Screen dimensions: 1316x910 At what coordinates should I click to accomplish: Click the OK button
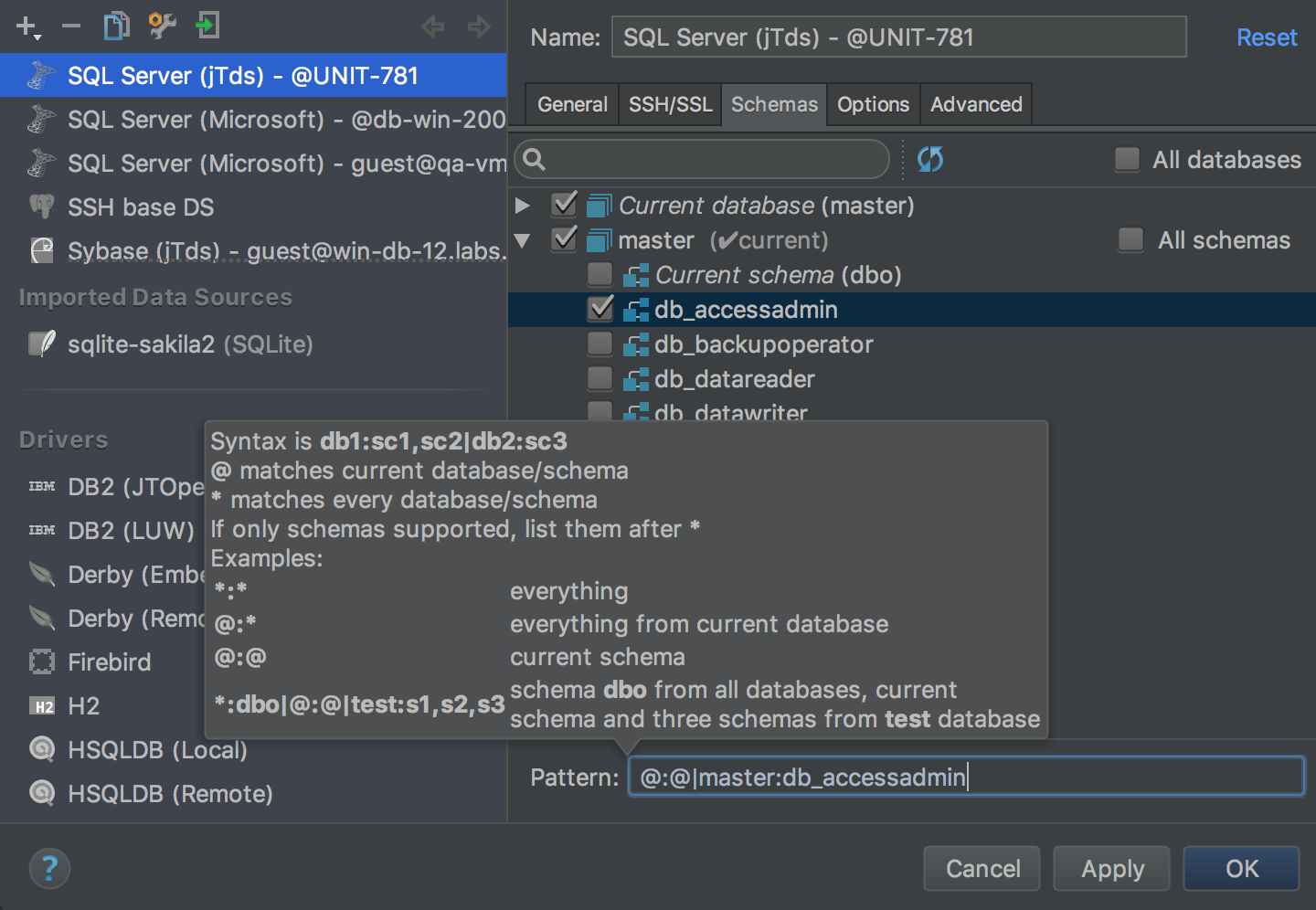[1242, 868]
